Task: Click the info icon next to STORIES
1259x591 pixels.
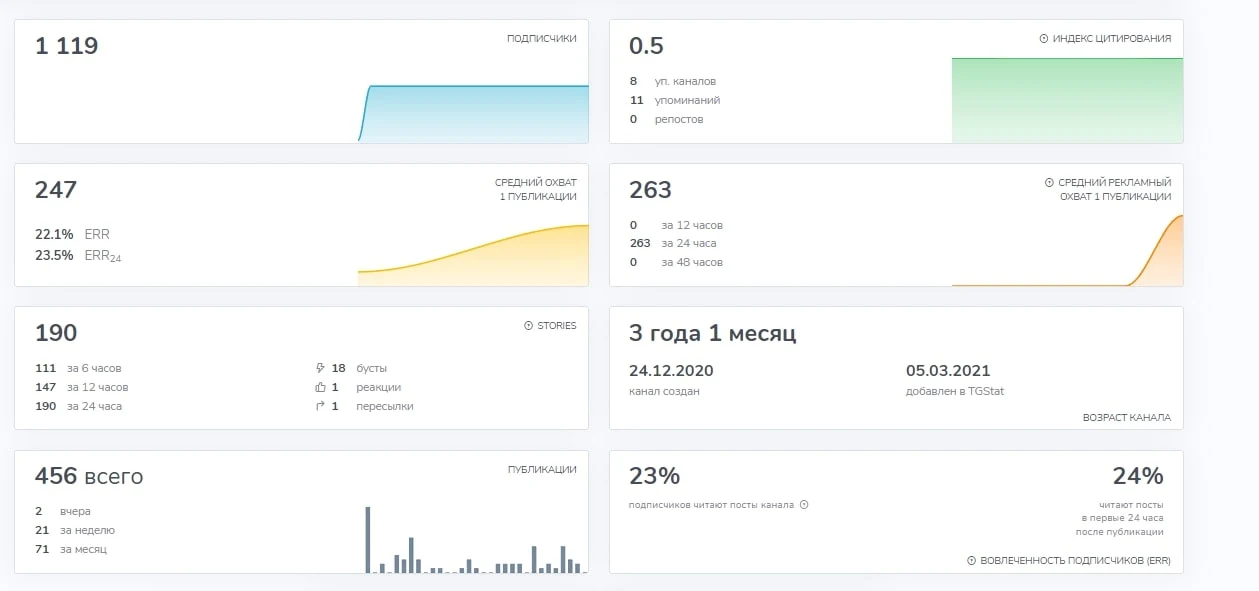Action: (x=529, y=326)
